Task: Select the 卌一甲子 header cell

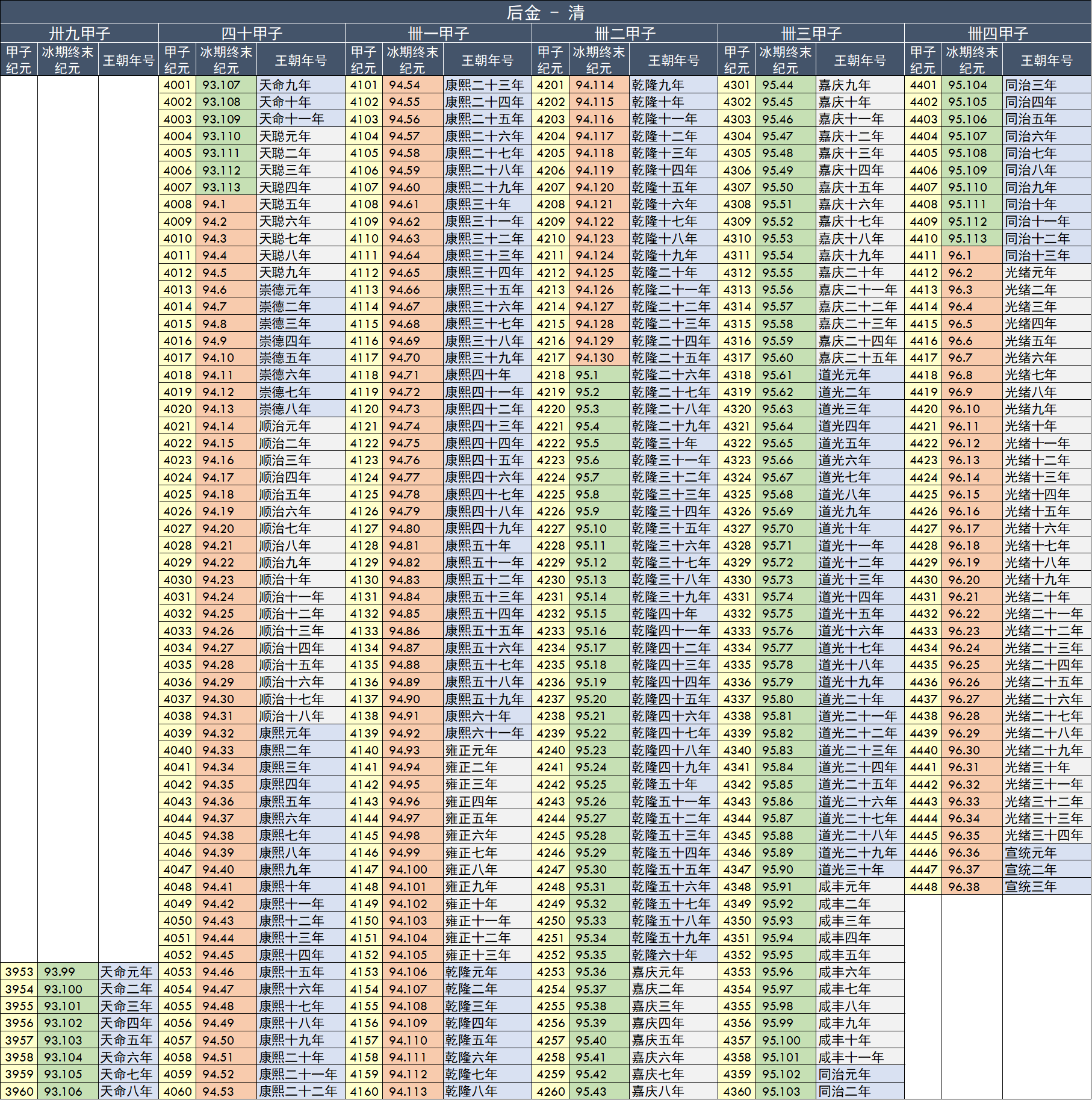Action: click(x=438, y=33)
